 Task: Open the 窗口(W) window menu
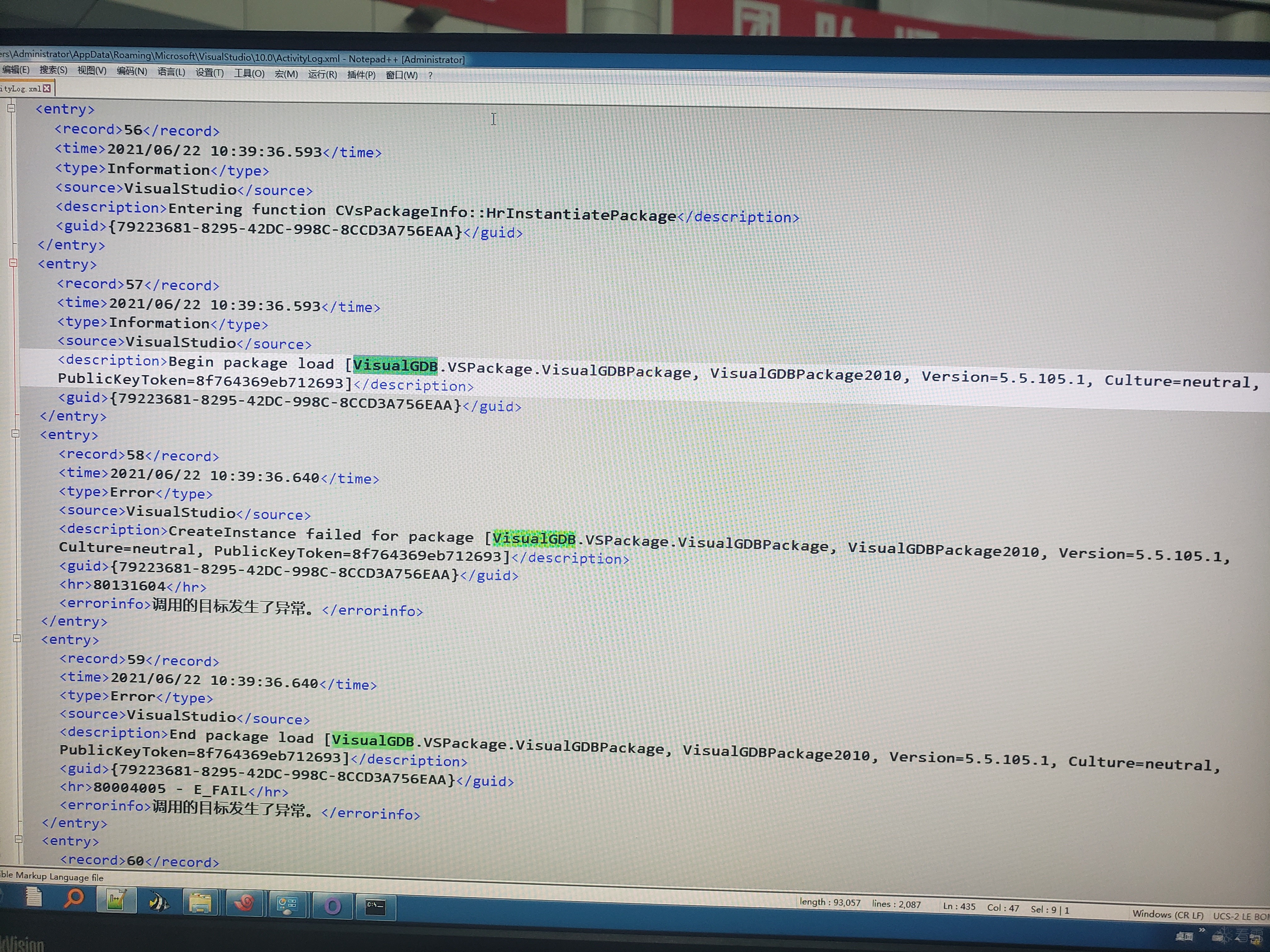click(x=401, y=75)
